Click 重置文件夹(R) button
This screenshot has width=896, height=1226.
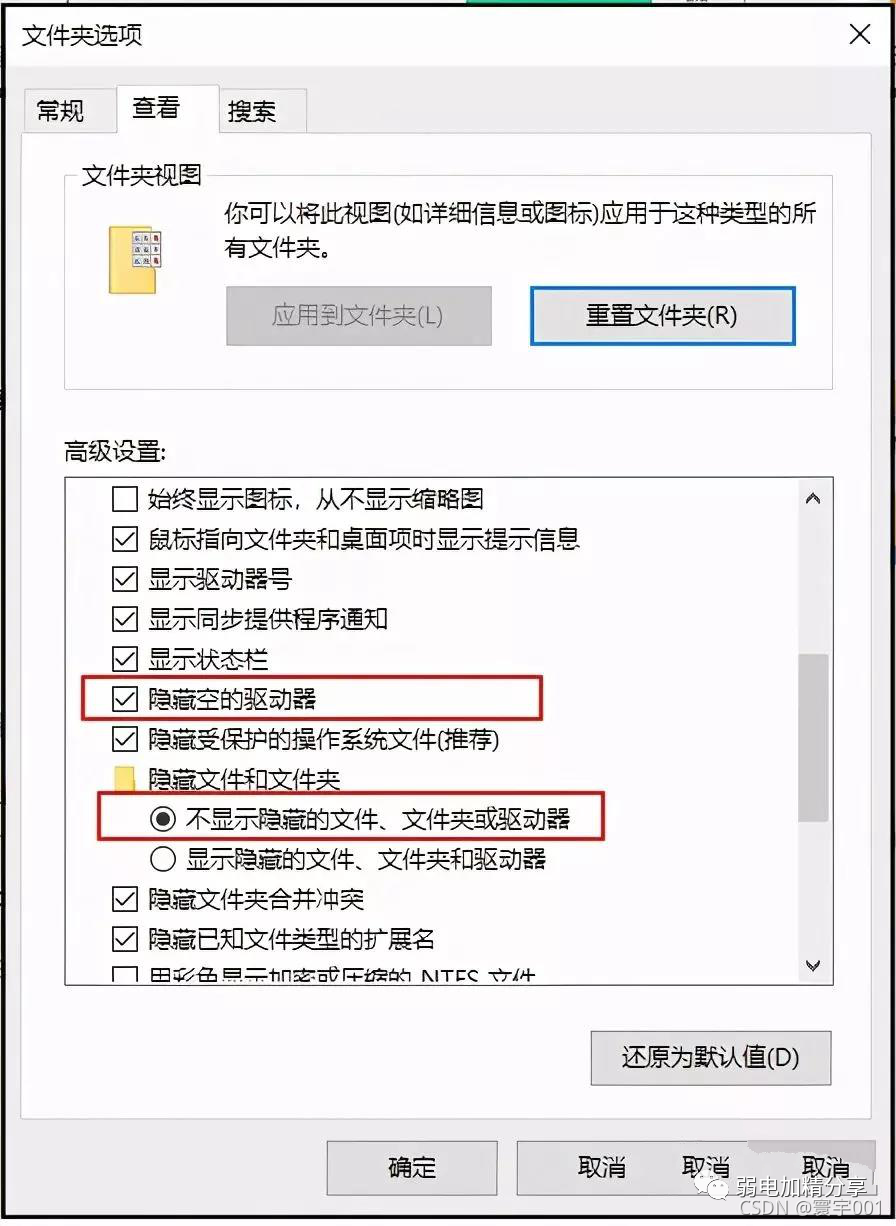click(662, 316)
